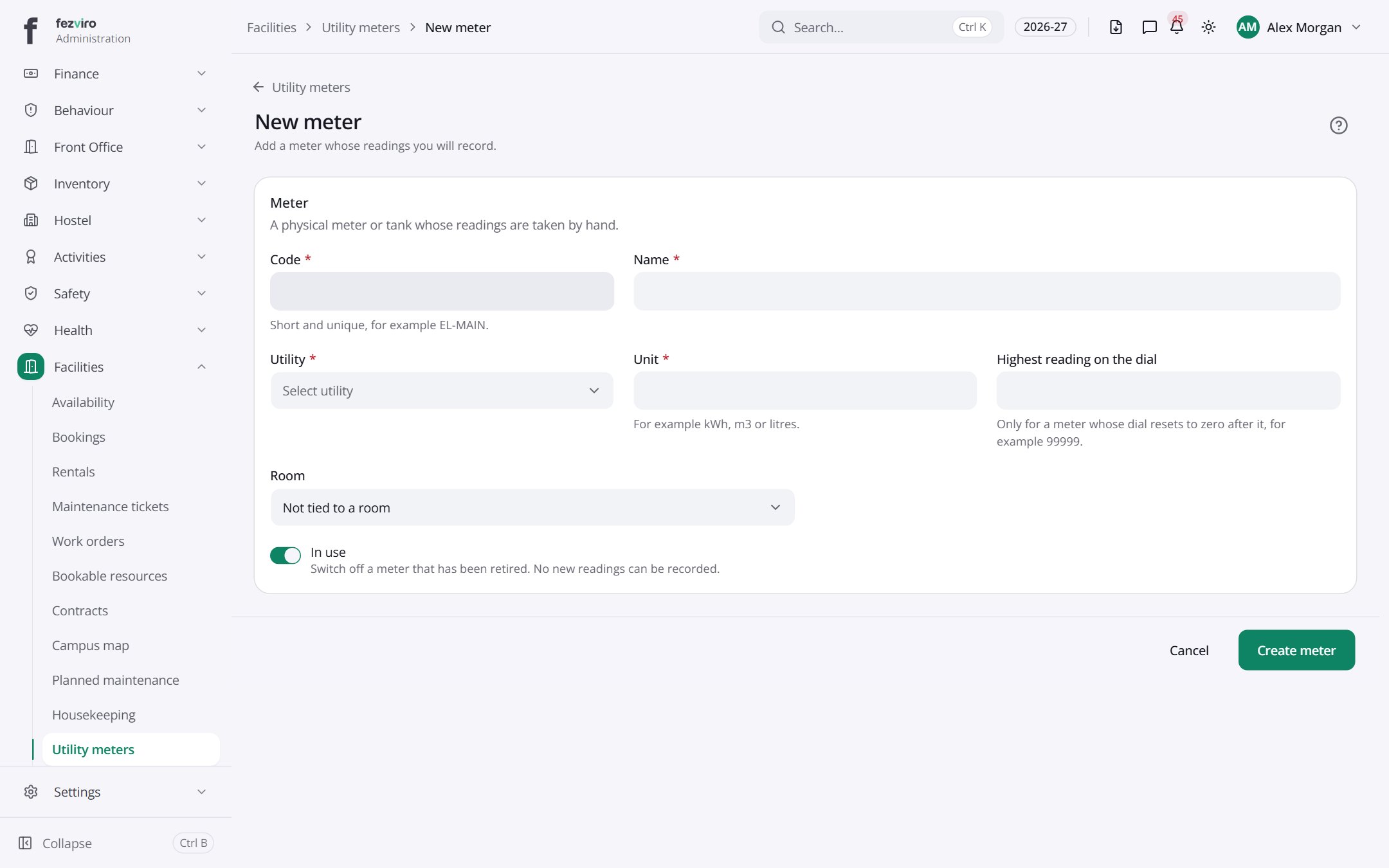Click the Inventory box icon

tap(31, 183)
